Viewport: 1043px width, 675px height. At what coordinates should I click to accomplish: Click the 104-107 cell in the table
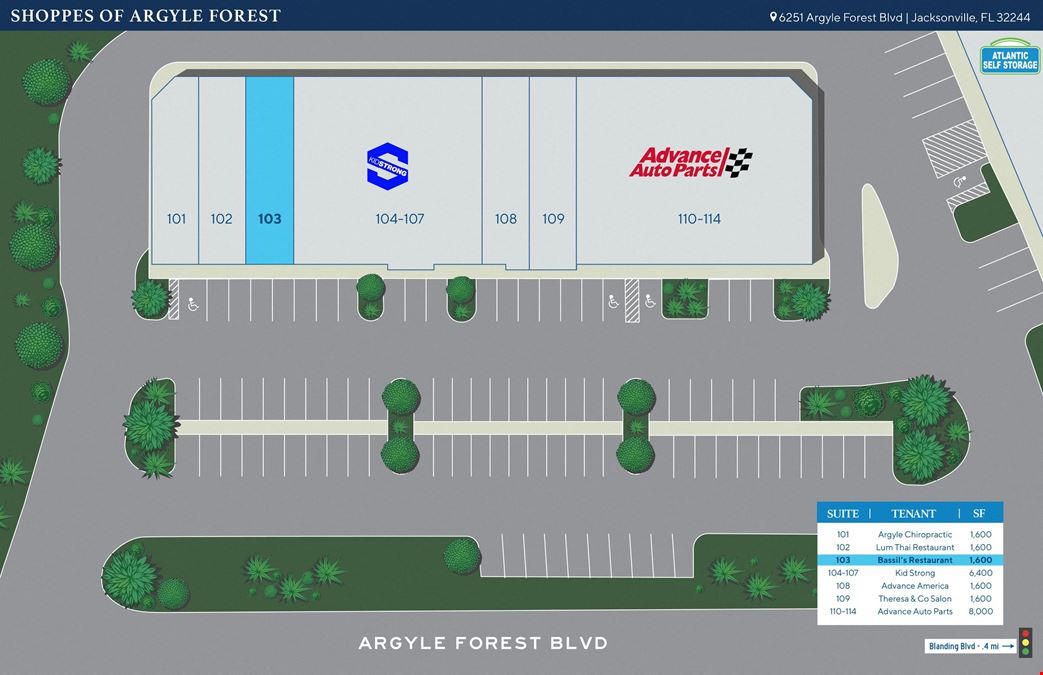point(843,573)
